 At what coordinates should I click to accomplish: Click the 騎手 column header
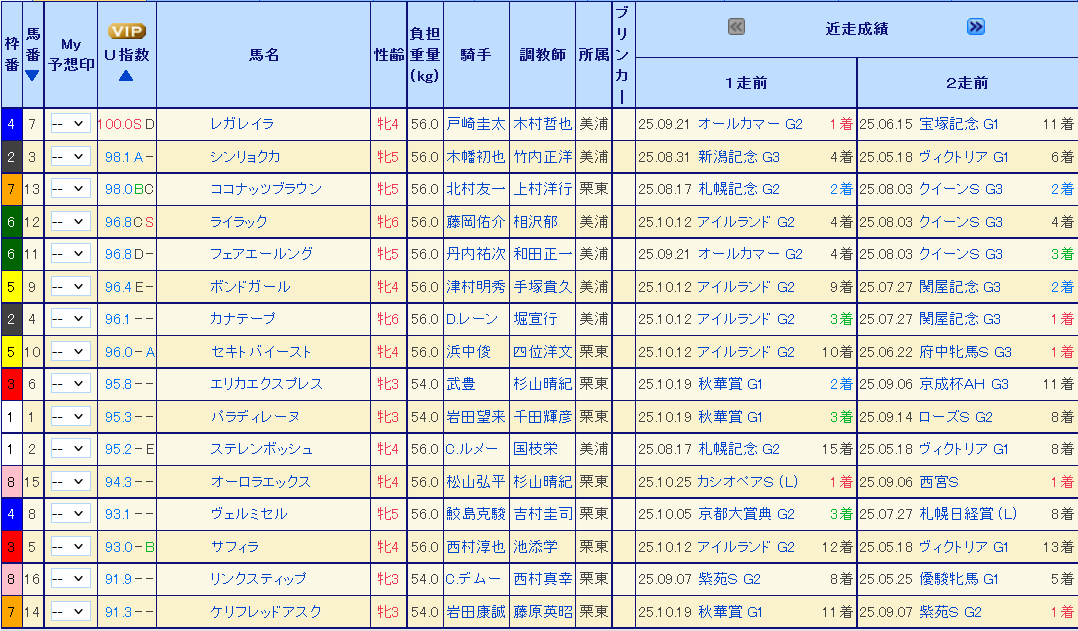476,55
